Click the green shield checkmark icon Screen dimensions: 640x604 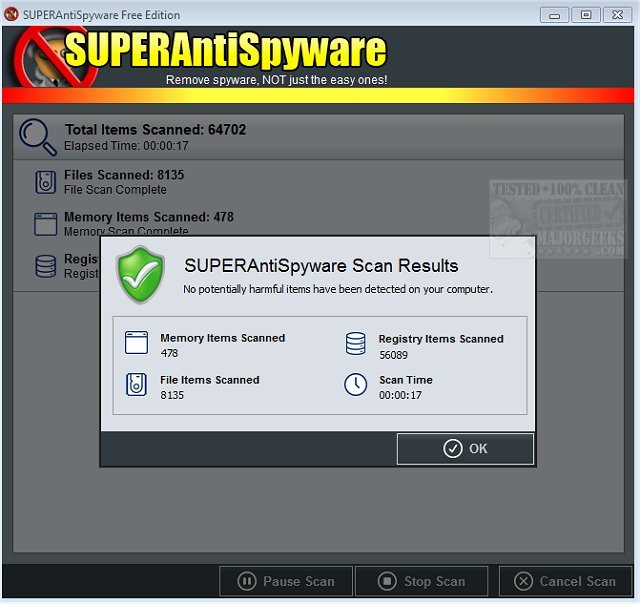pos(140,275)
